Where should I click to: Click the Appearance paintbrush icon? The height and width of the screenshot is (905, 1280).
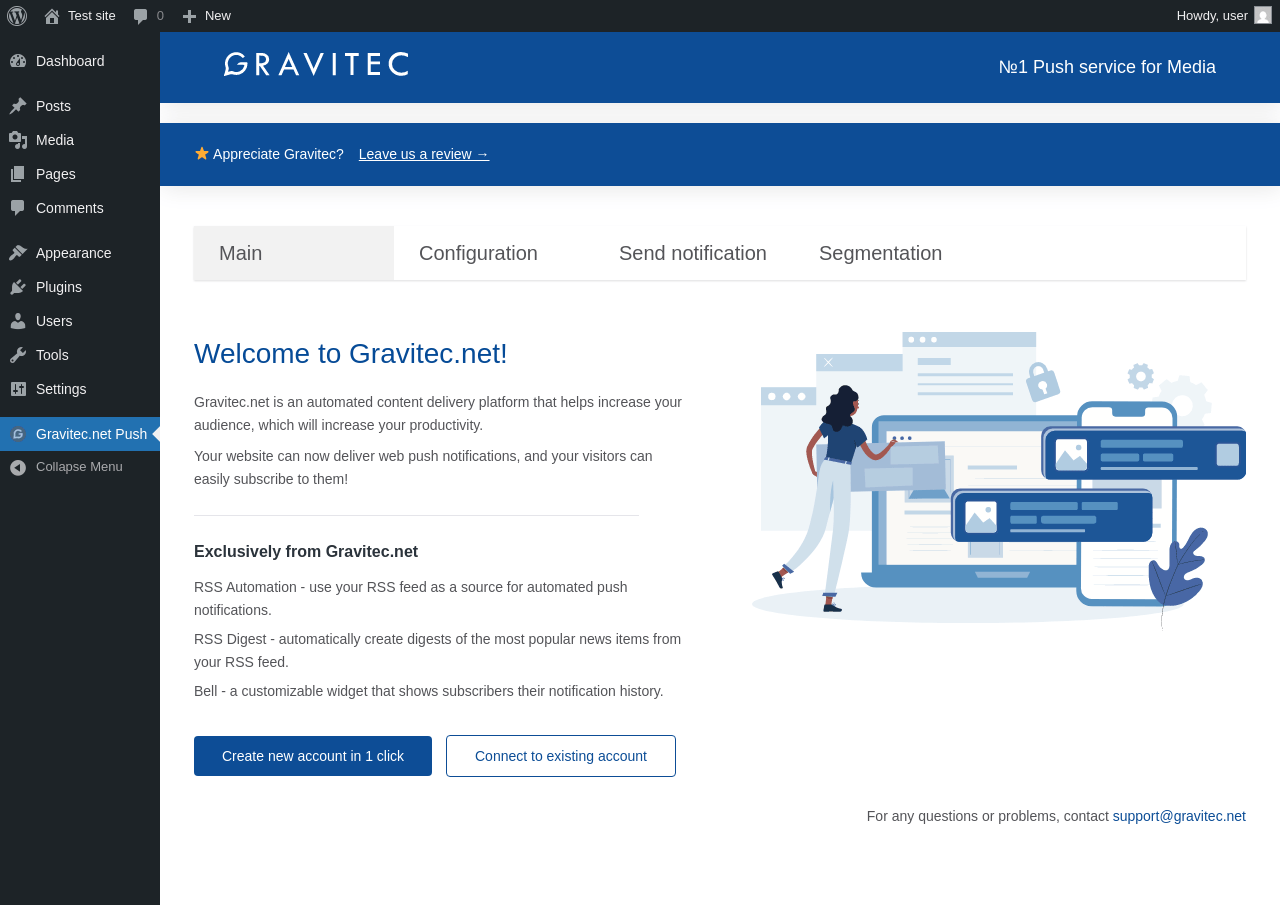coord(18,253)
